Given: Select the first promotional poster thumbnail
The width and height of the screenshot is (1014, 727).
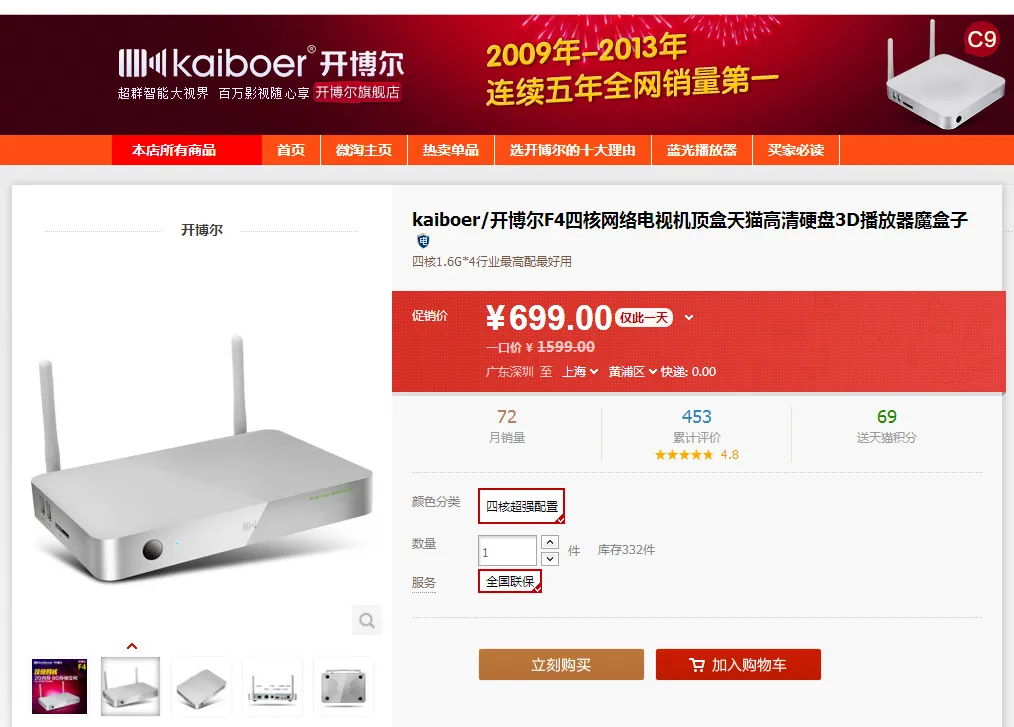Looking at the screenshot, I should pos(59,686).
